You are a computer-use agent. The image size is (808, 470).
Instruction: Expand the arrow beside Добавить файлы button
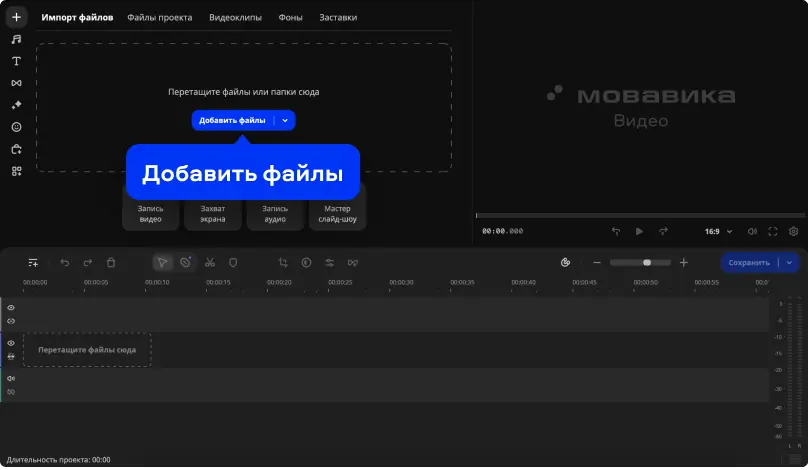(x=285, y=121)
